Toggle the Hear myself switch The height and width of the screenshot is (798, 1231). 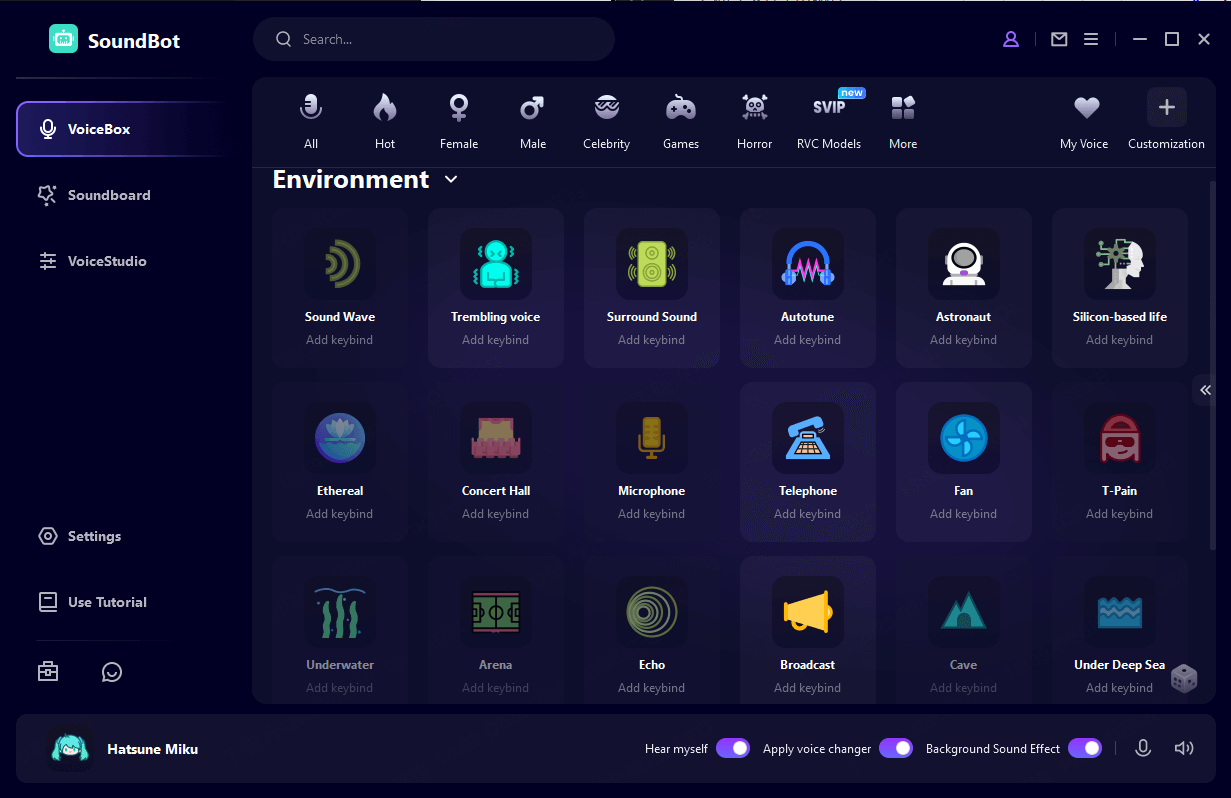pos(732,748)
